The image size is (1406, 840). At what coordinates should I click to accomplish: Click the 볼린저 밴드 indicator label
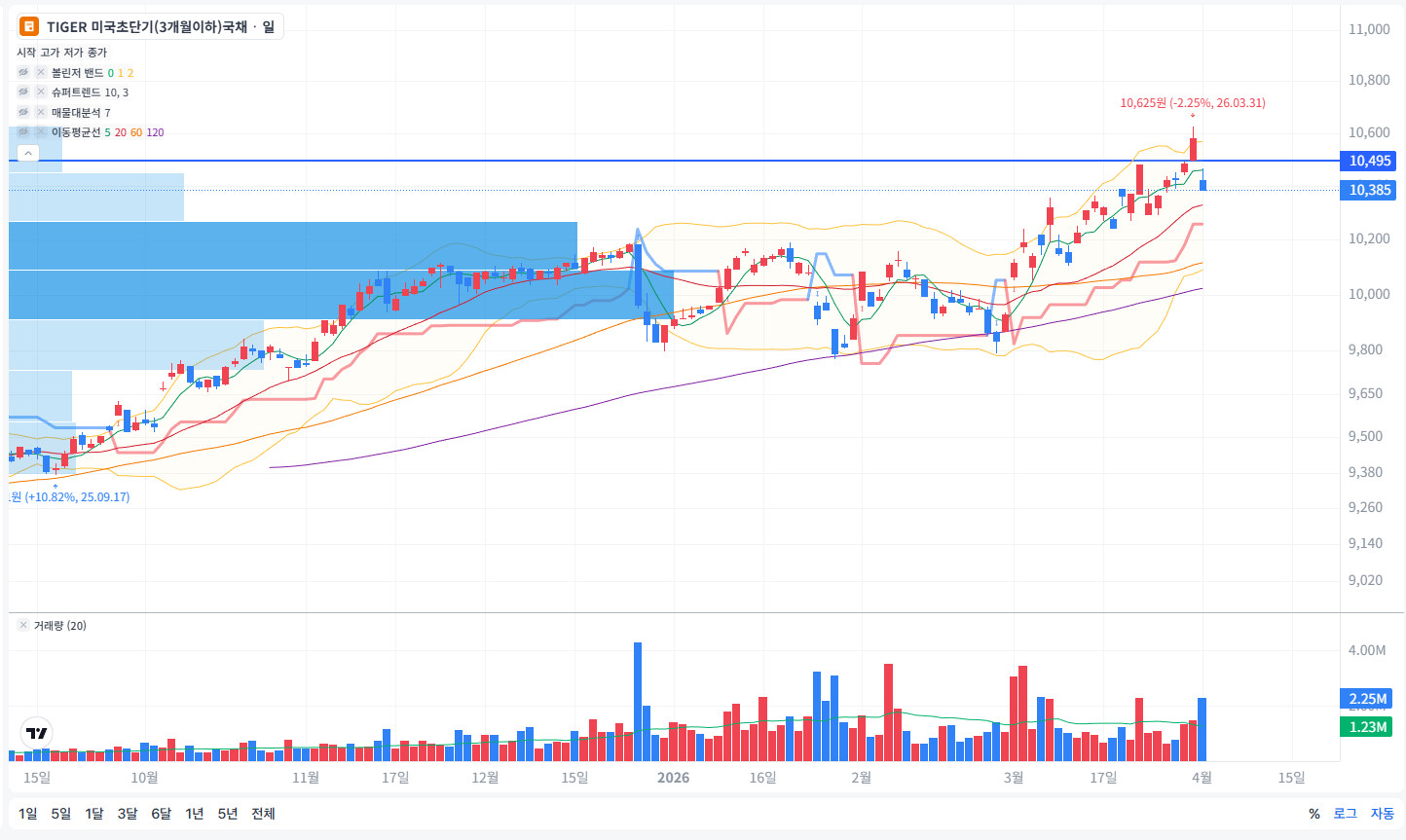coord(77,73)
